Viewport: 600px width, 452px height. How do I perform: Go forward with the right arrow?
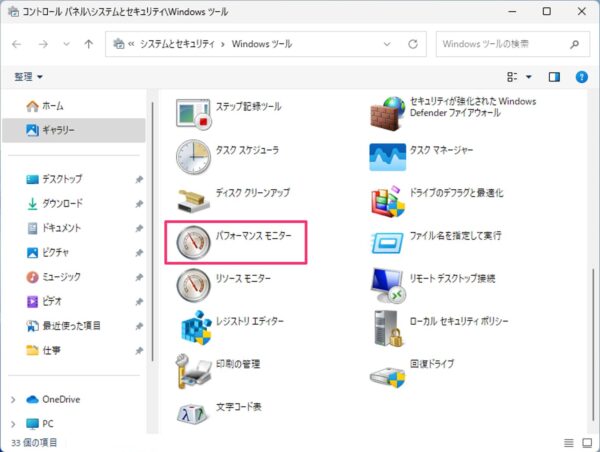click(x=43, y=44)
